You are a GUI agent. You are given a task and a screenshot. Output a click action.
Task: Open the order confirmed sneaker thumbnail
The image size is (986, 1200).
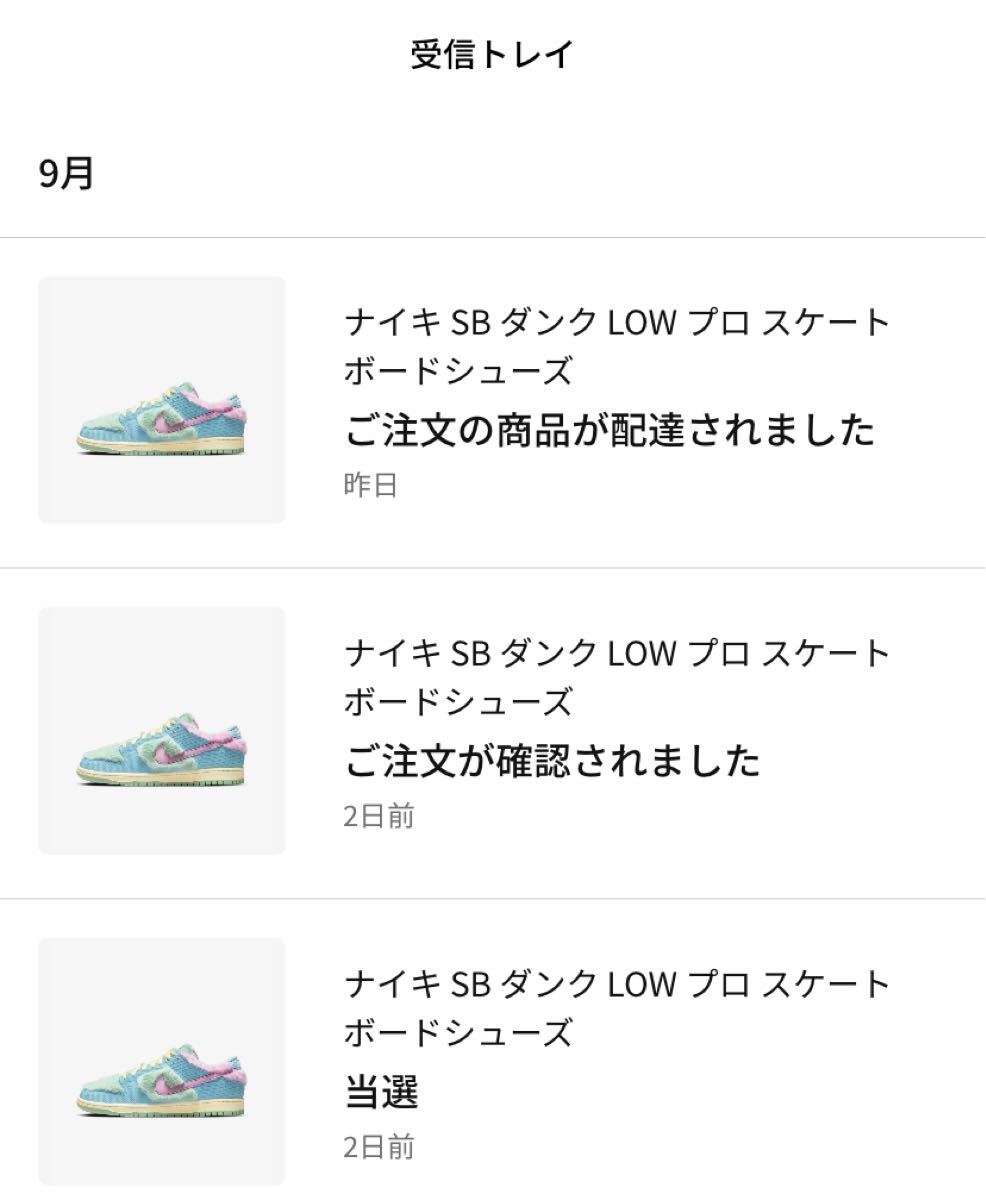162,731
